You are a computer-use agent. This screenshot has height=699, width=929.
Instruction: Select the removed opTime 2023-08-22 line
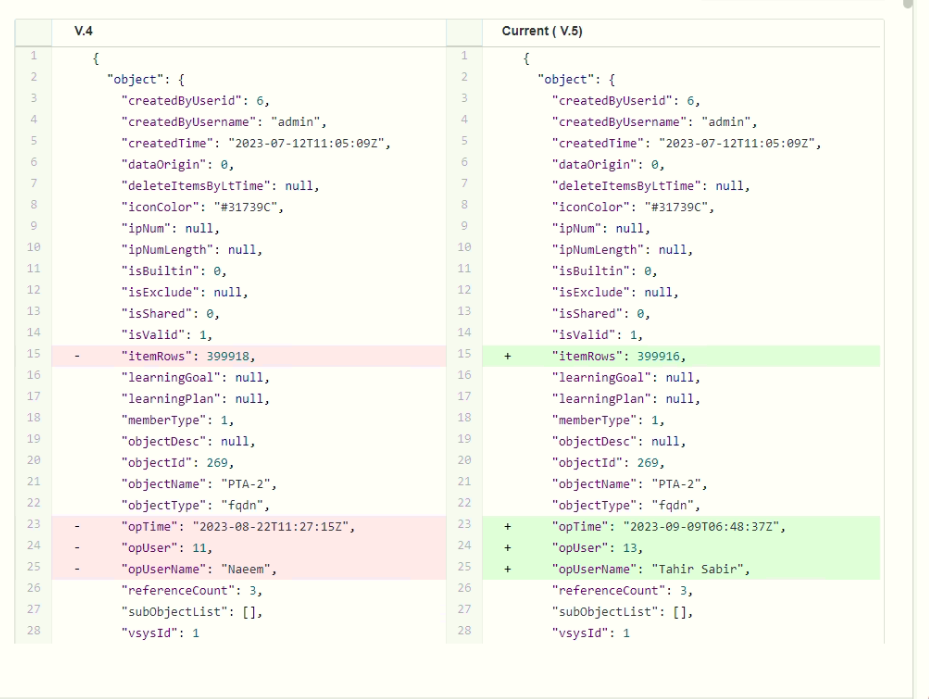(238, 526)
